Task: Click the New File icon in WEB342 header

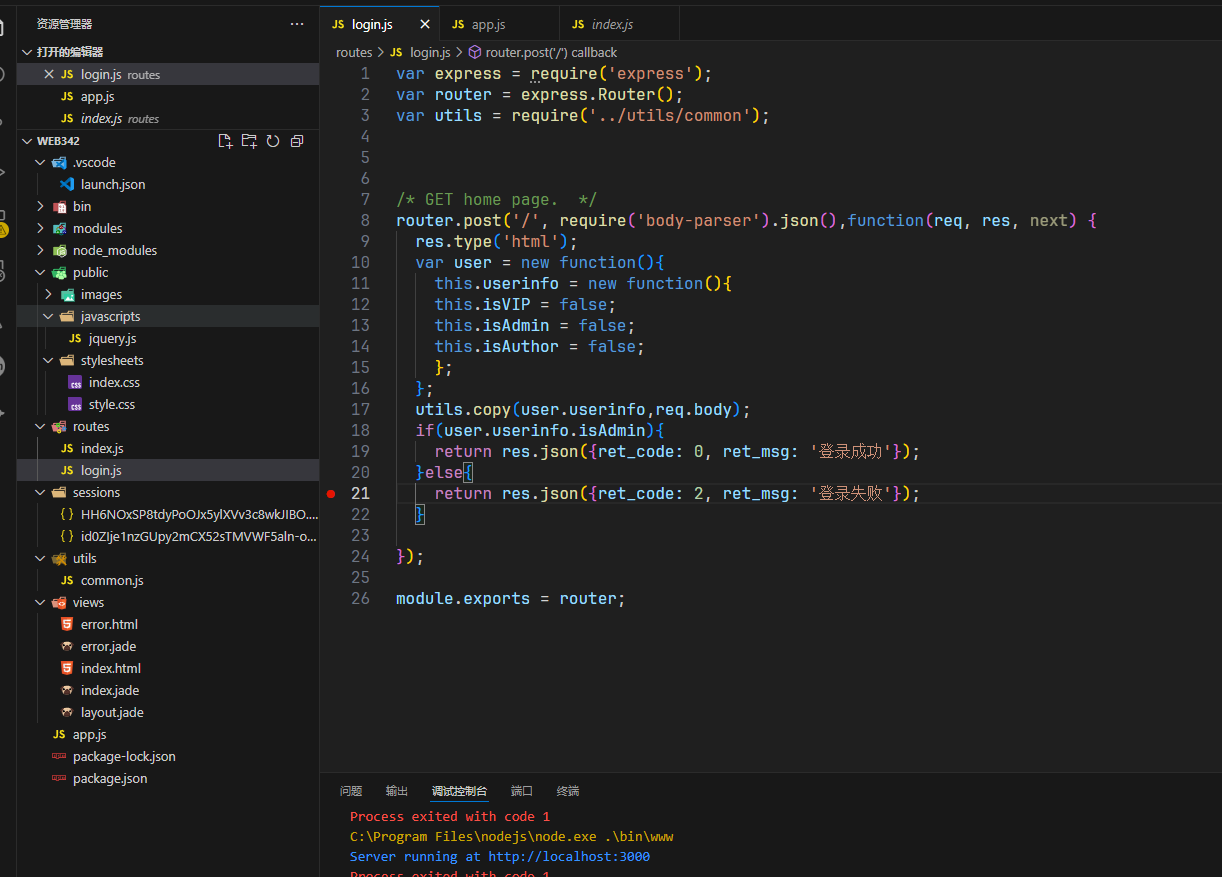Action: click(x=225, y=141)
